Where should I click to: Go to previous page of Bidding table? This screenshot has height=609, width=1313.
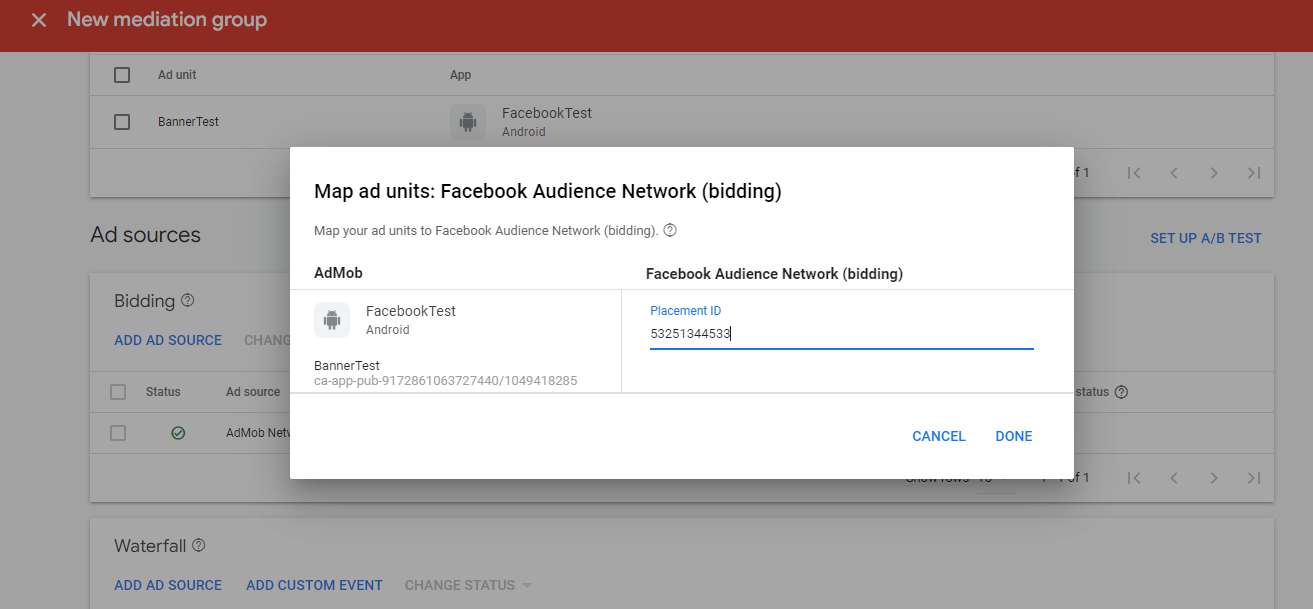coord(1174,478)
